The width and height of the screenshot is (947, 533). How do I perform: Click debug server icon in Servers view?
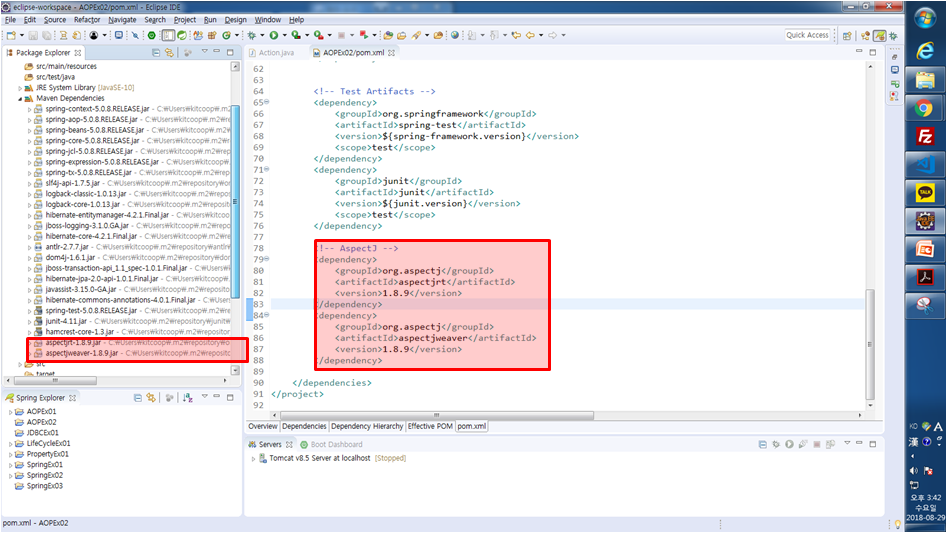pyautogui.click(x=776, y=444)
